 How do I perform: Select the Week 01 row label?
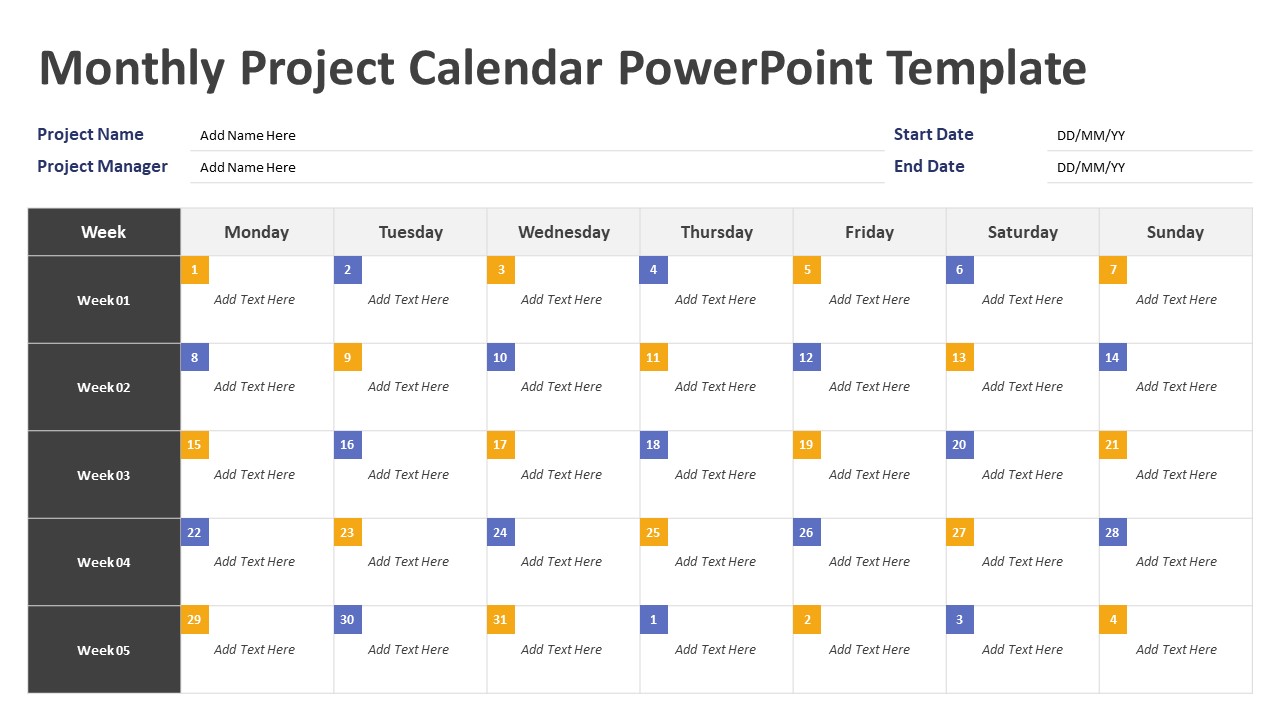click(104, 300)
